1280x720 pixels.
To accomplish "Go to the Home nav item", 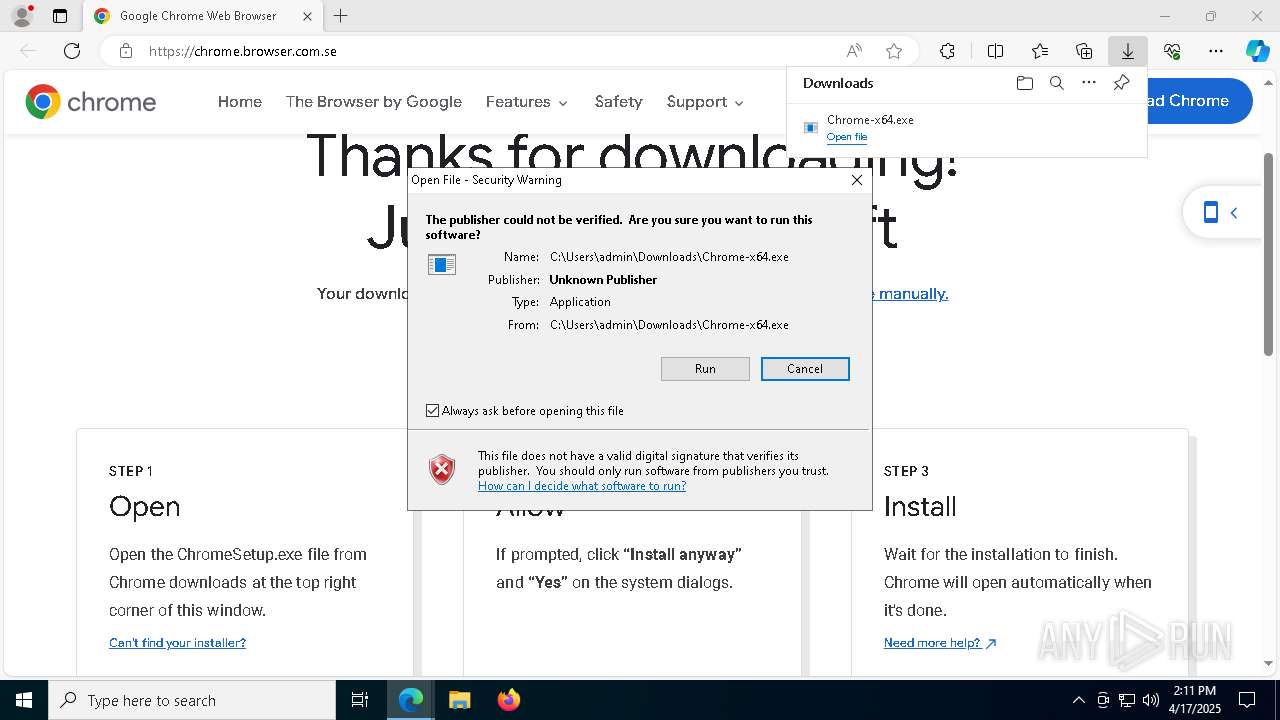I will pyautogui.click(x=240, y=102).
